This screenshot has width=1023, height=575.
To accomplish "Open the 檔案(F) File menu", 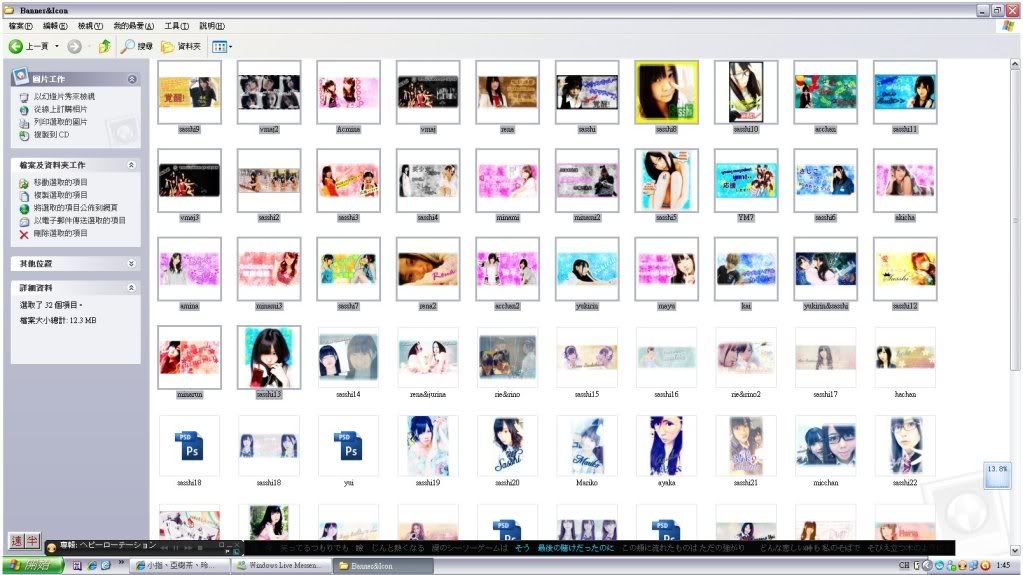I will [20, 26].
